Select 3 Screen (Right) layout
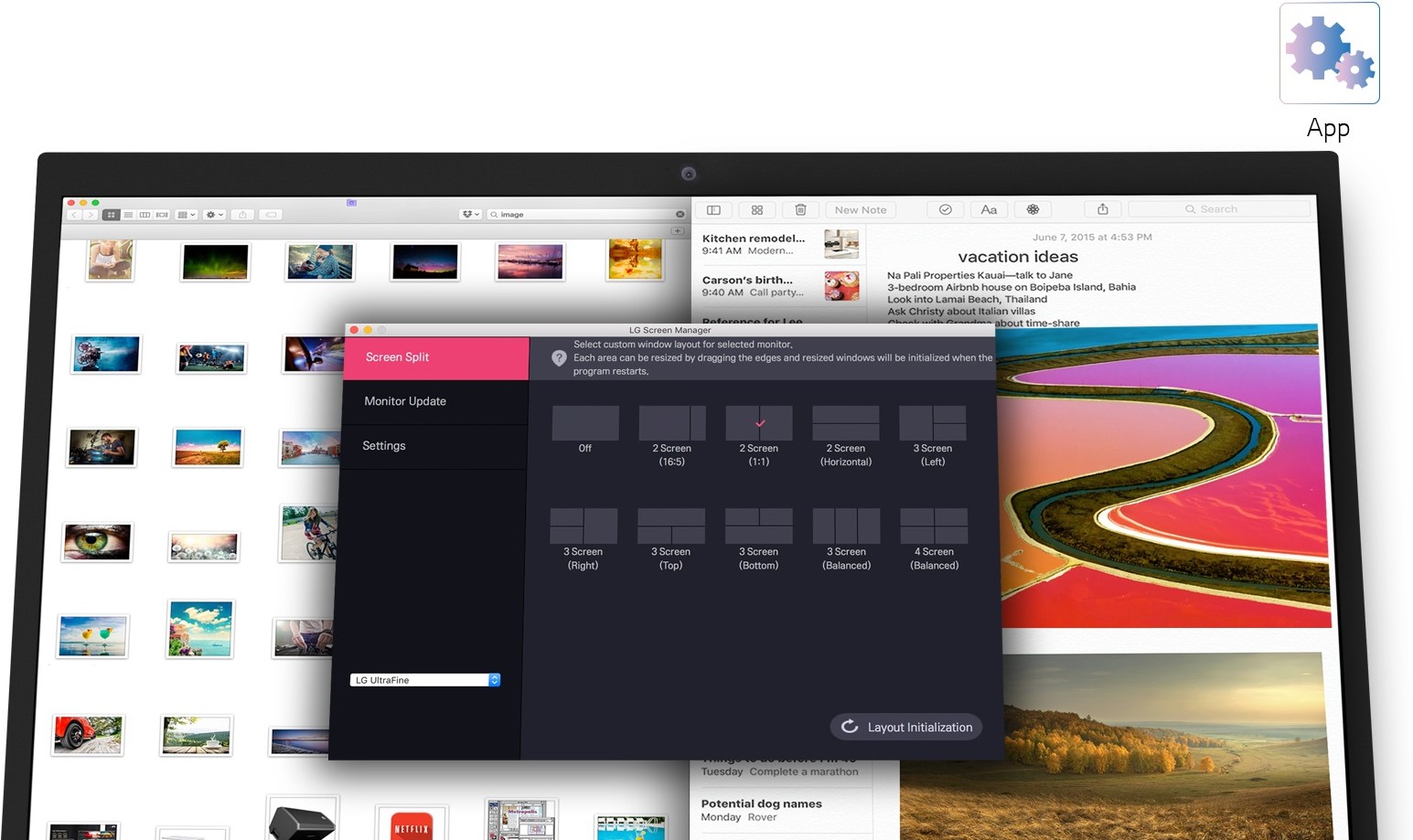Image resolution: width=1413 pixels, height=840 pixels. 583,526
